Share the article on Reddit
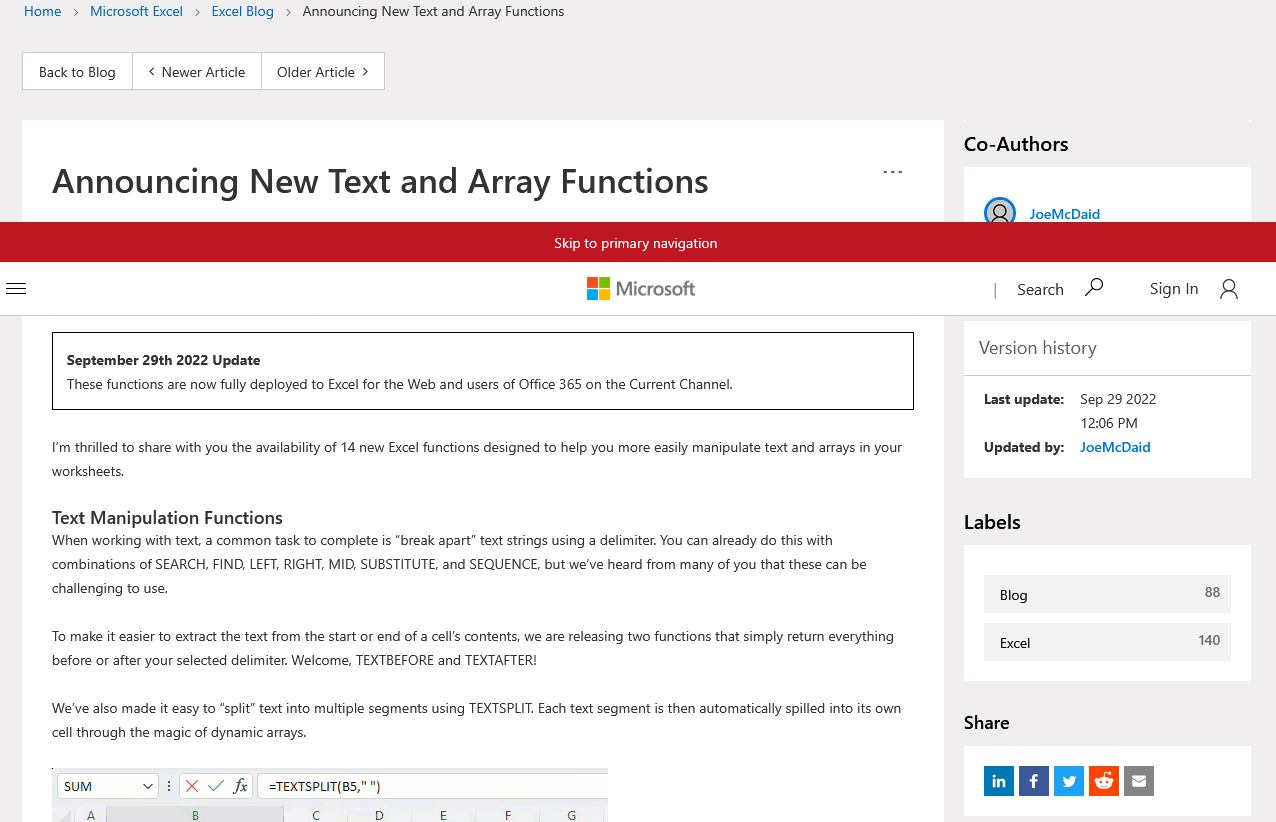Screen dimensions: 1276x822 point(1104,781)
